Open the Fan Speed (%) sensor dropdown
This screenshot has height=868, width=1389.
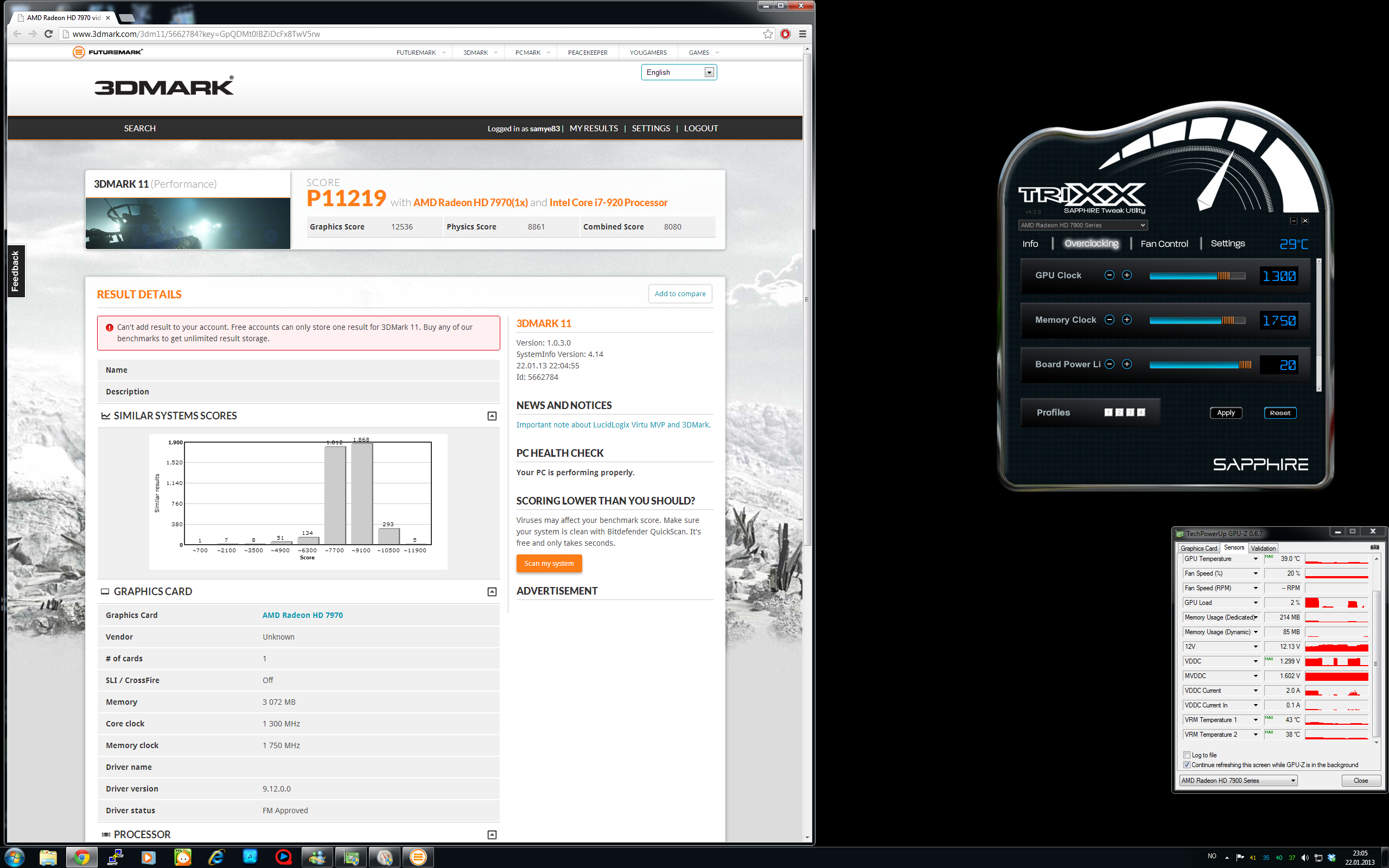[1256, 573]
